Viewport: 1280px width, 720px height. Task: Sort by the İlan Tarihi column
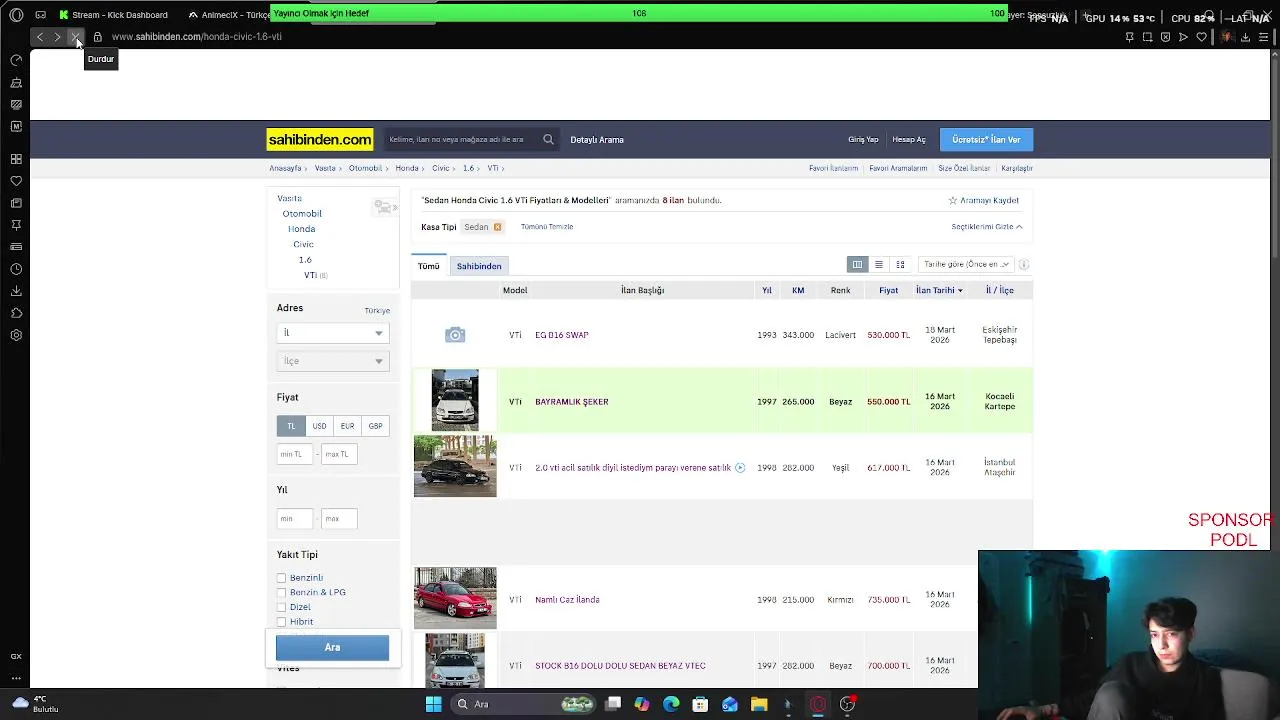click(939, 290)
